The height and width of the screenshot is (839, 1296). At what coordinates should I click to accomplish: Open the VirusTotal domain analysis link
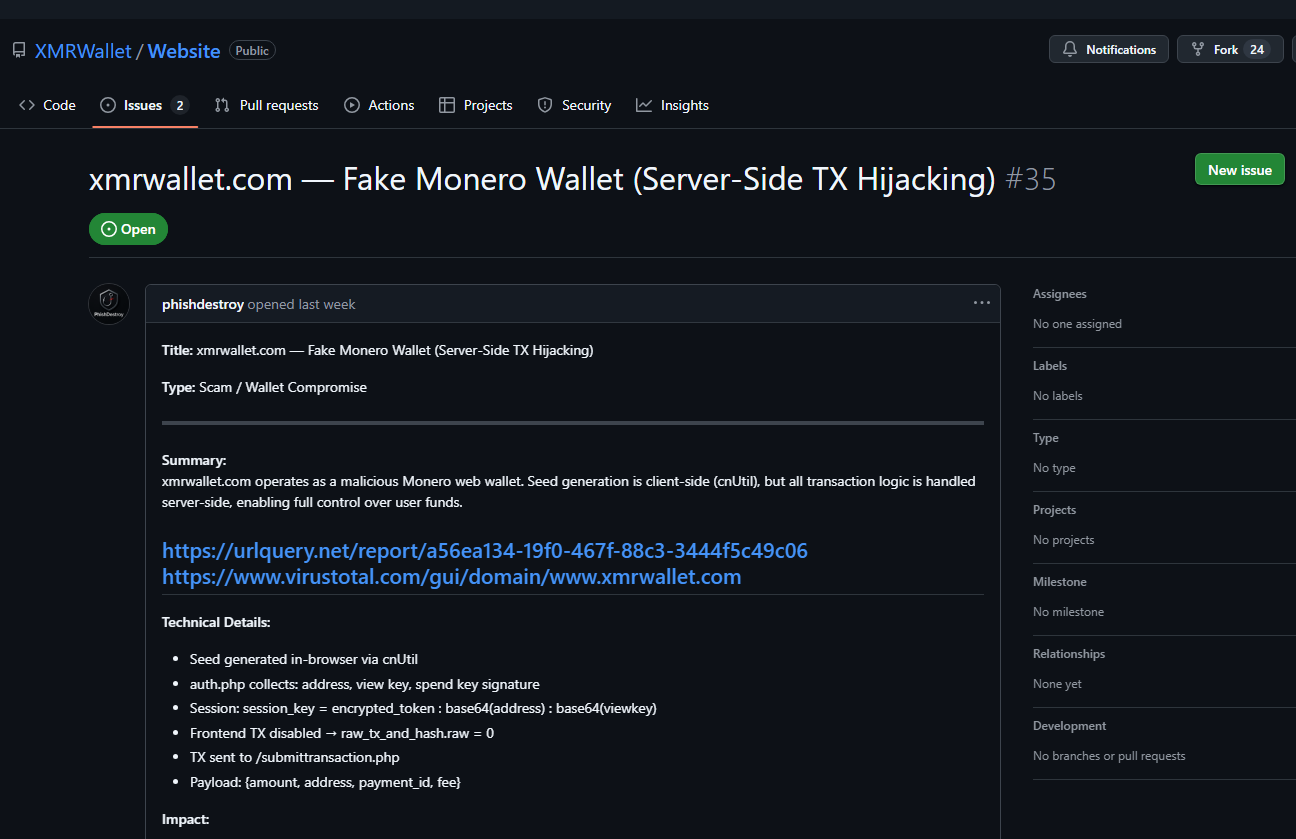450,577
